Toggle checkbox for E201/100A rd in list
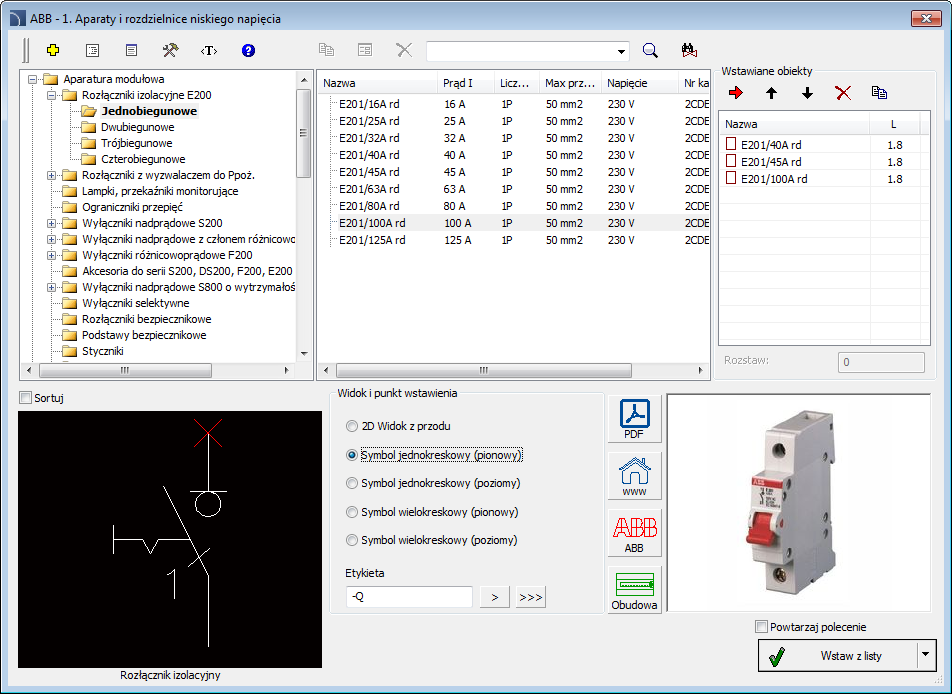The image size is (952, 694). (731, 178)
